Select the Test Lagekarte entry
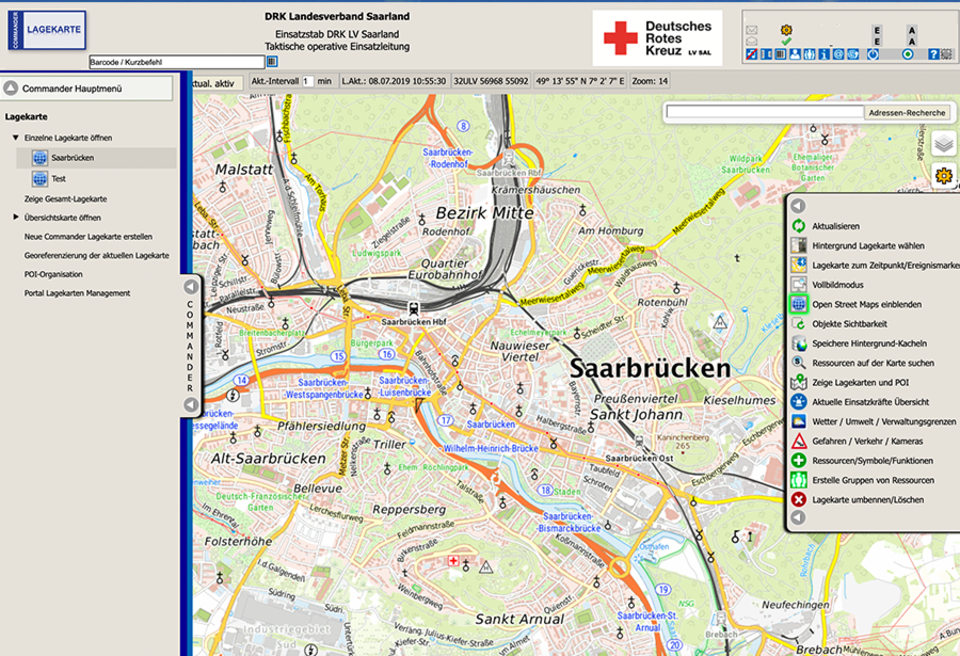Viewport: 960px width, 656px height. tap(58, 179)
